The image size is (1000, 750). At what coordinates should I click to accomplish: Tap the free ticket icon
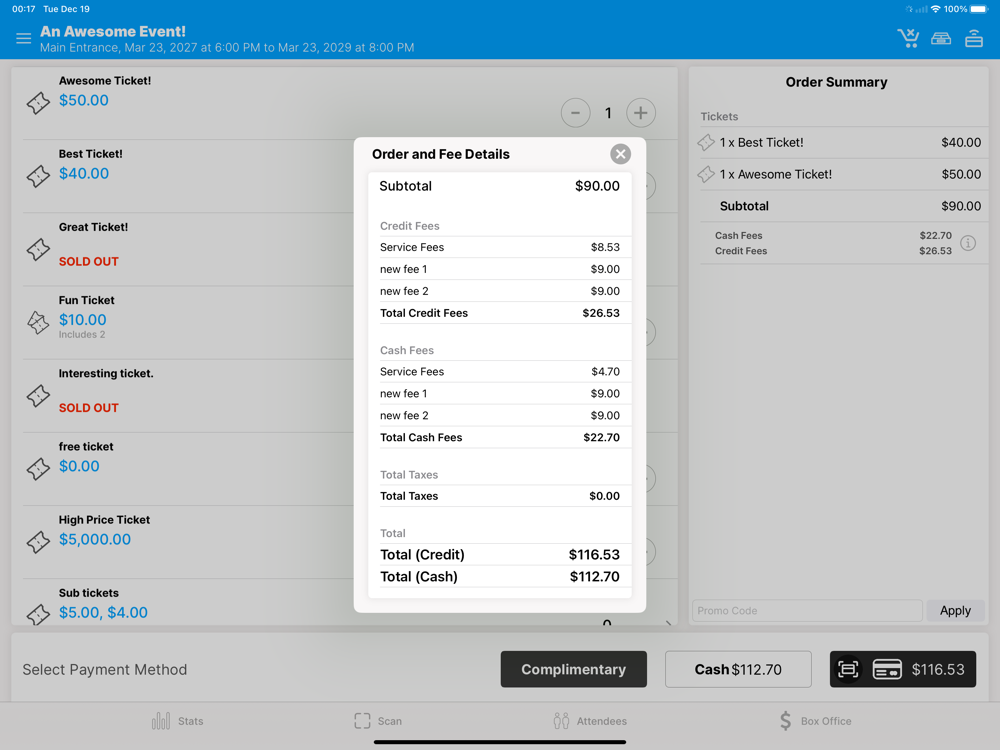[38, 469]
